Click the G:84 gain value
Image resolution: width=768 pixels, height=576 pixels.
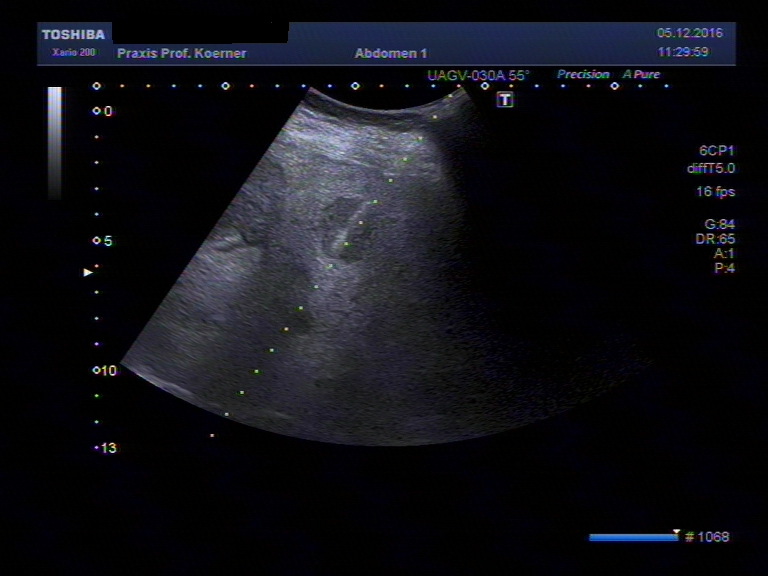(720, 224)
